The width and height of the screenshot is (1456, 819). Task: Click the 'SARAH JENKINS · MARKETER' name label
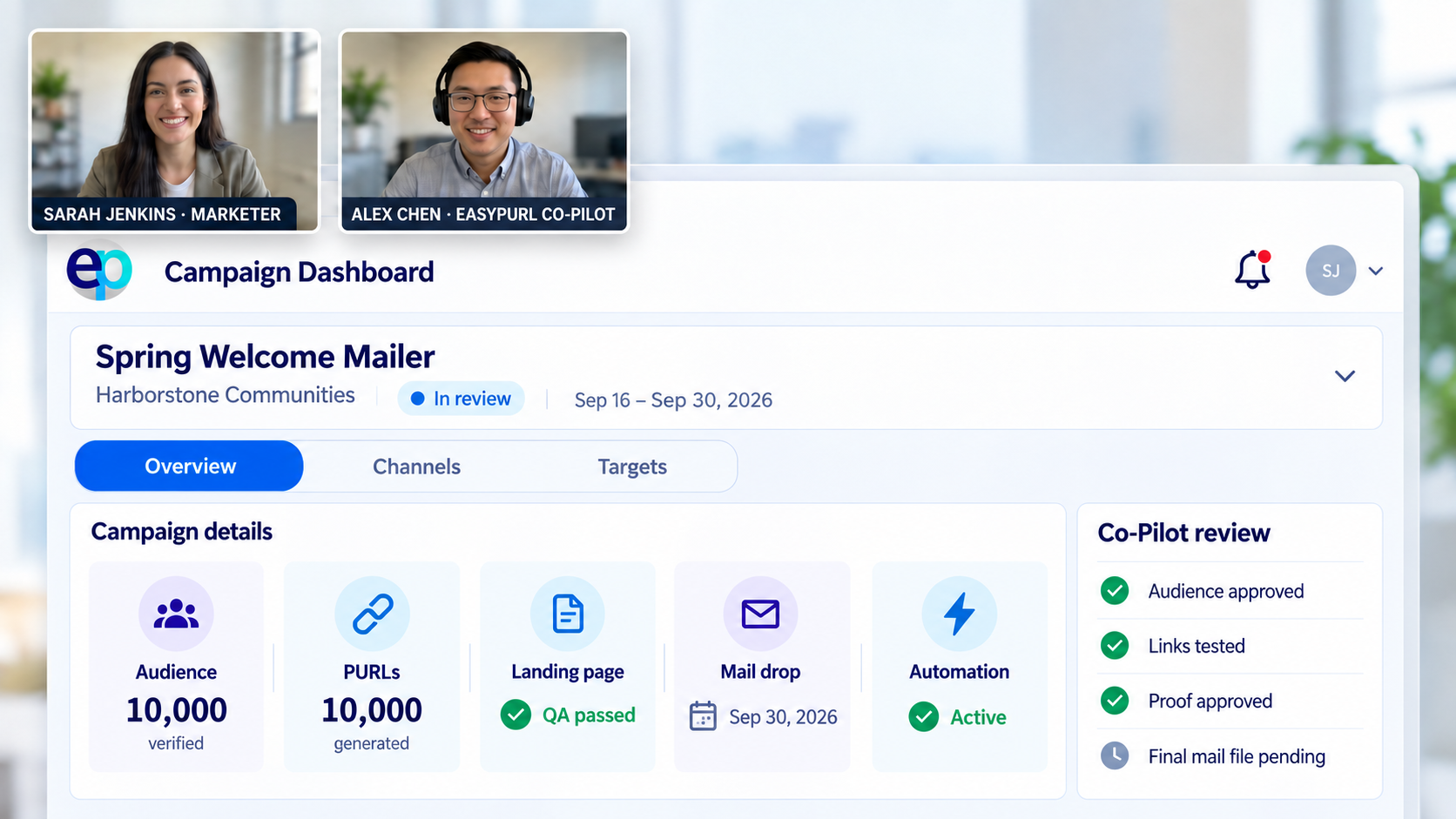pos(162,214)
